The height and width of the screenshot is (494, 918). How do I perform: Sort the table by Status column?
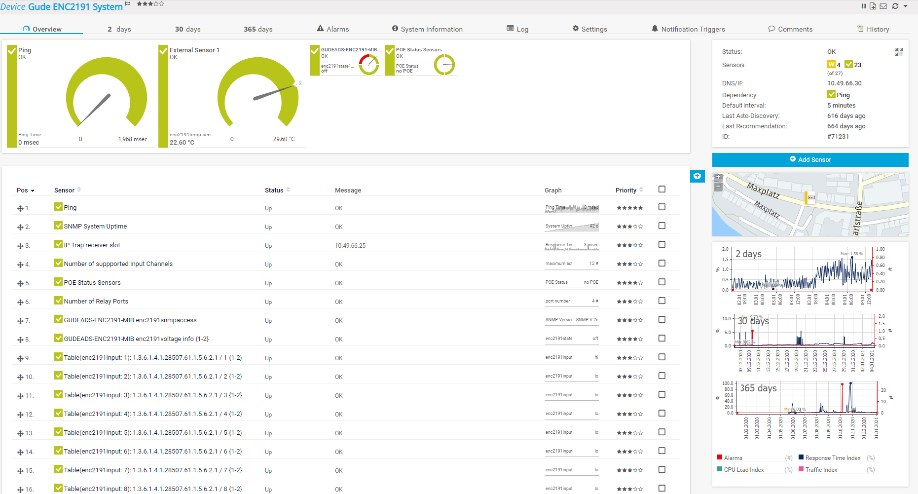(275, 189)
